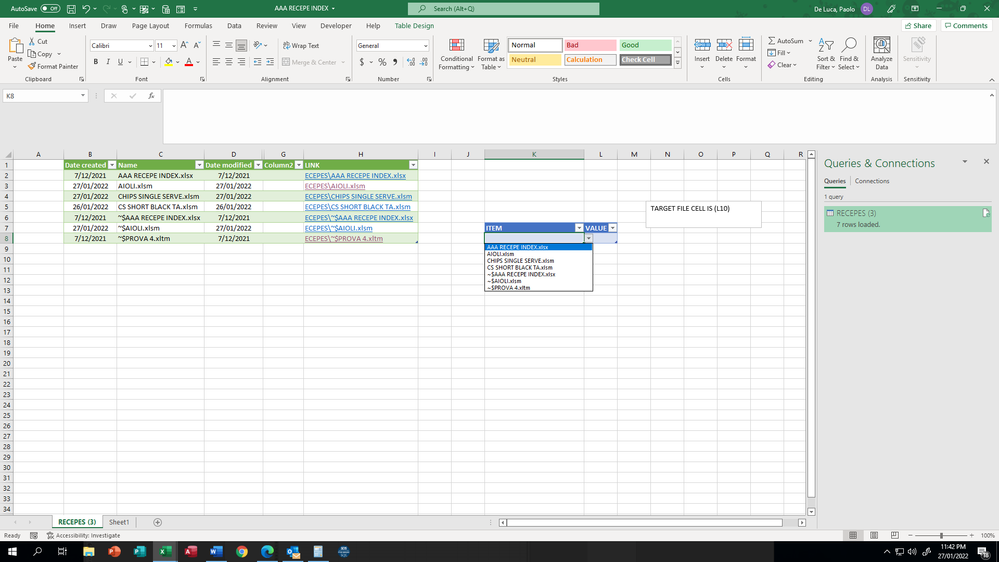This screenshot has height=562, width=999.
Task: Click the Insert Function fx button
Action: click(x=151, y=96)
